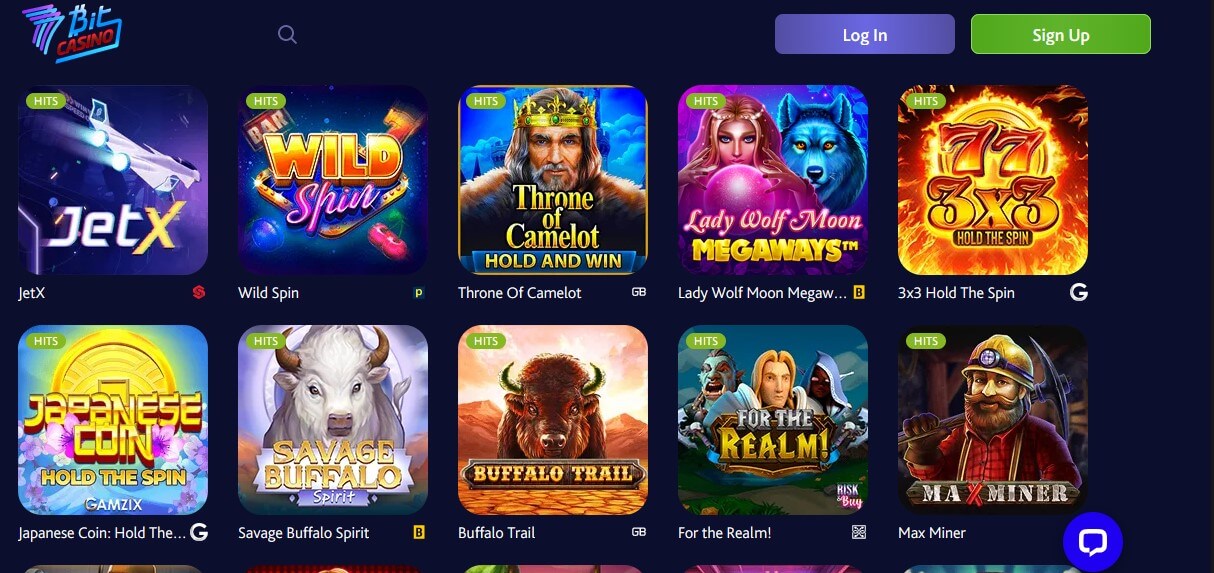This screenshot has width=1214, height=573.
Task: Click the For the Realm! title text
Action: click(x=724, y=533)
